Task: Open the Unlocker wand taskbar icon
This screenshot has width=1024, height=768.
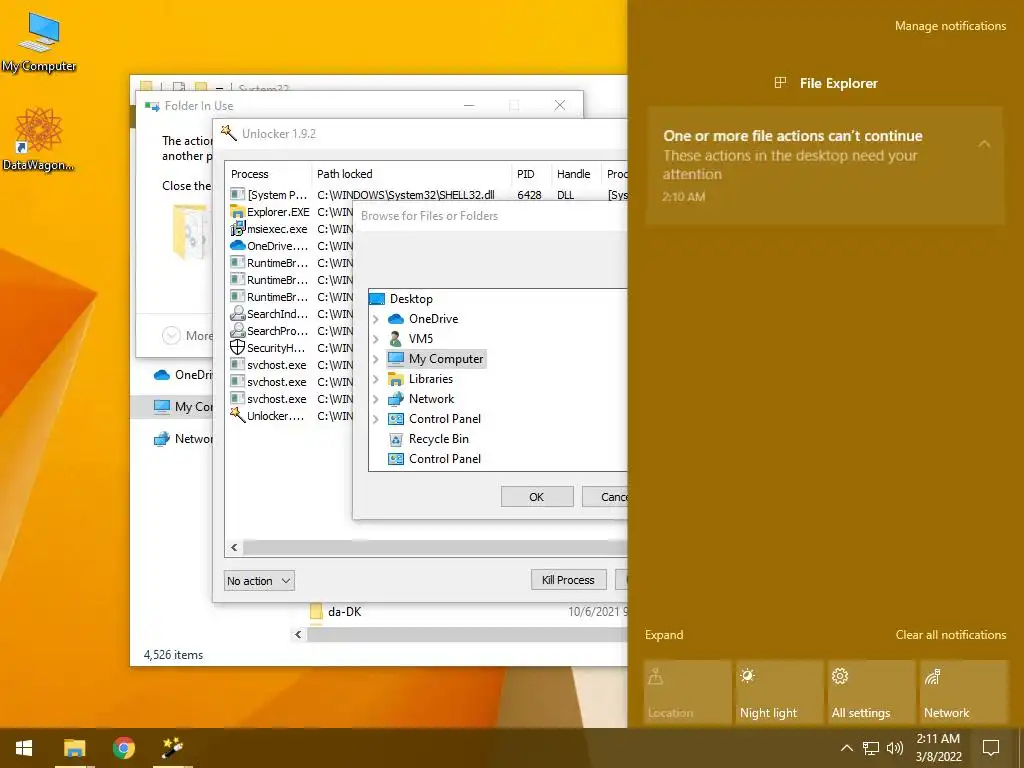Action: coord(172,748)
